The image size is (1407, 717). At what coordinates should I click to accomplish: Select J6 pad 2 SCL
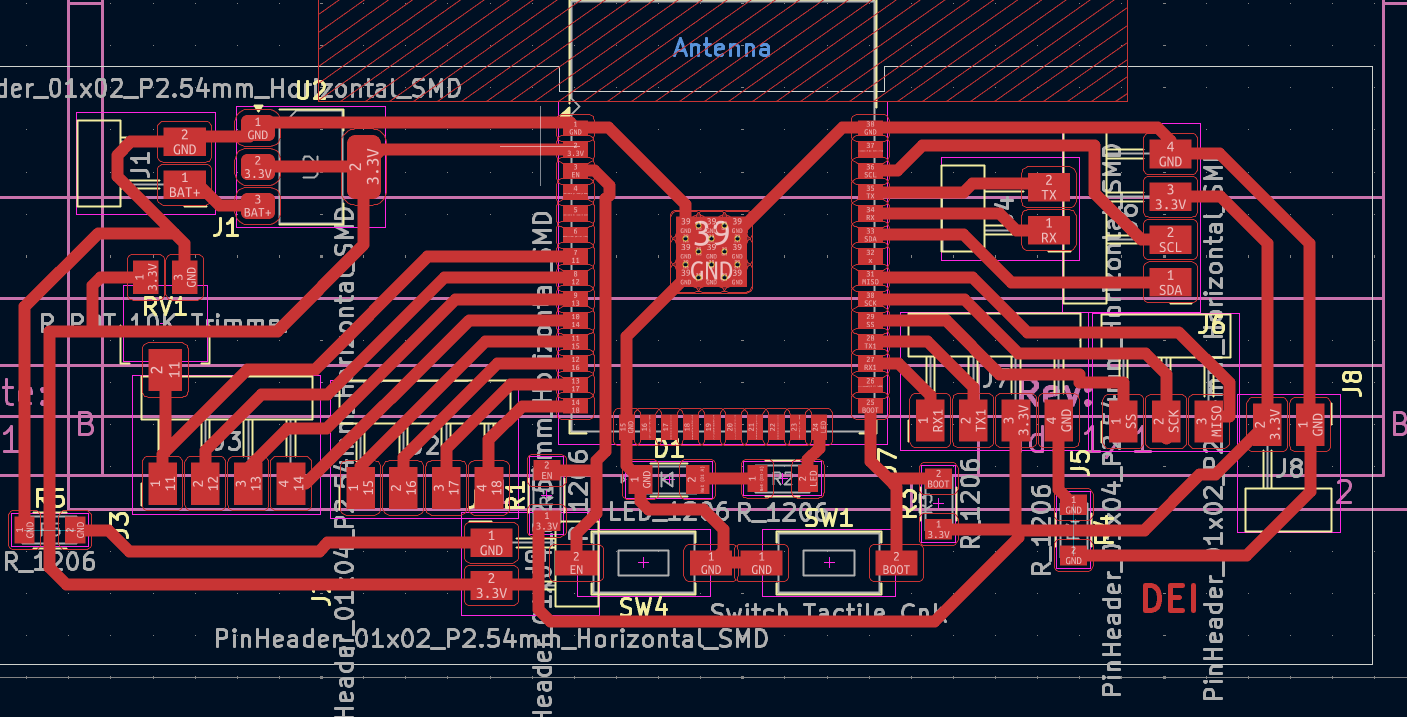tap(1170, 240)
